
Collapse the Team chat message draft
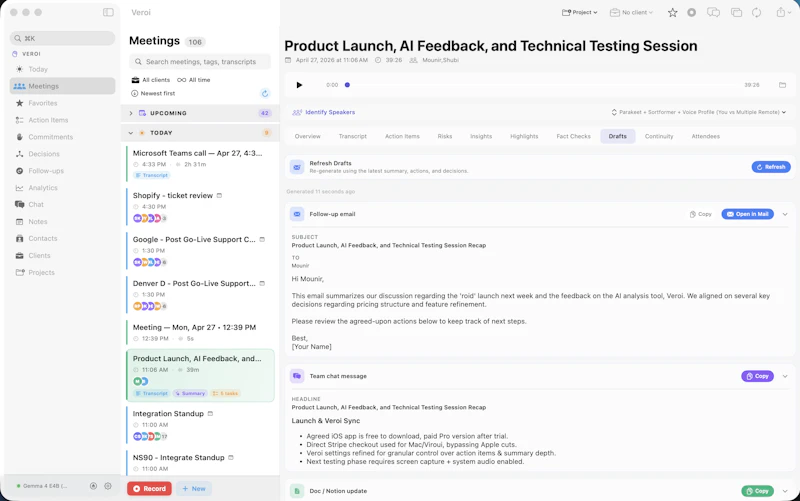point(785,376)
